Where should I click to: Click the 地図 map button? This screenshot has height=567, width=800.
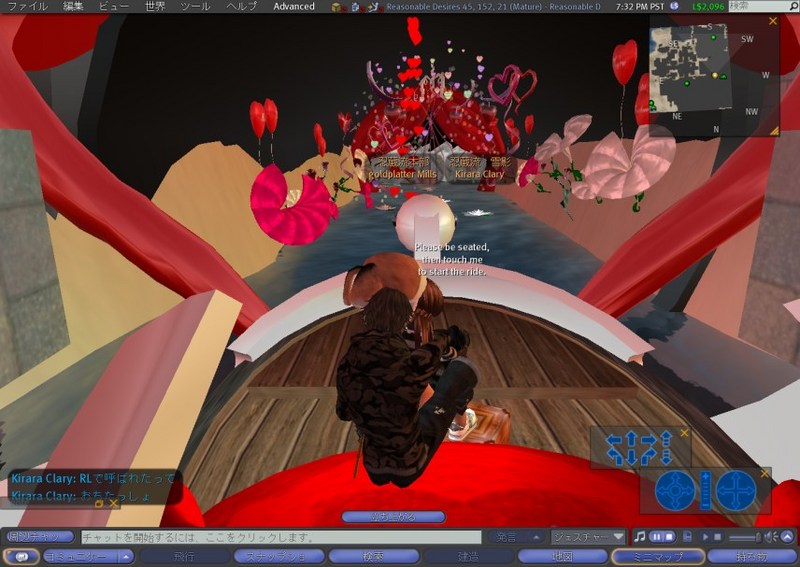click(x=562, y=557)
